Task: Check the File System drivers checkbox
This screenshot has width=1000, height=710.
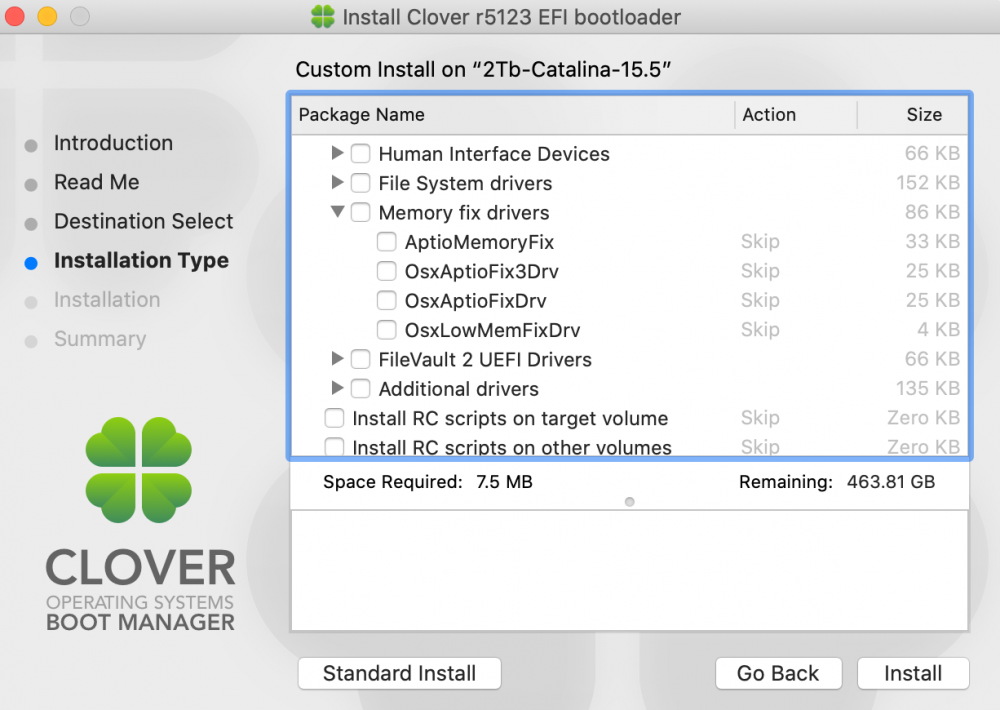Action: point(360,183)
